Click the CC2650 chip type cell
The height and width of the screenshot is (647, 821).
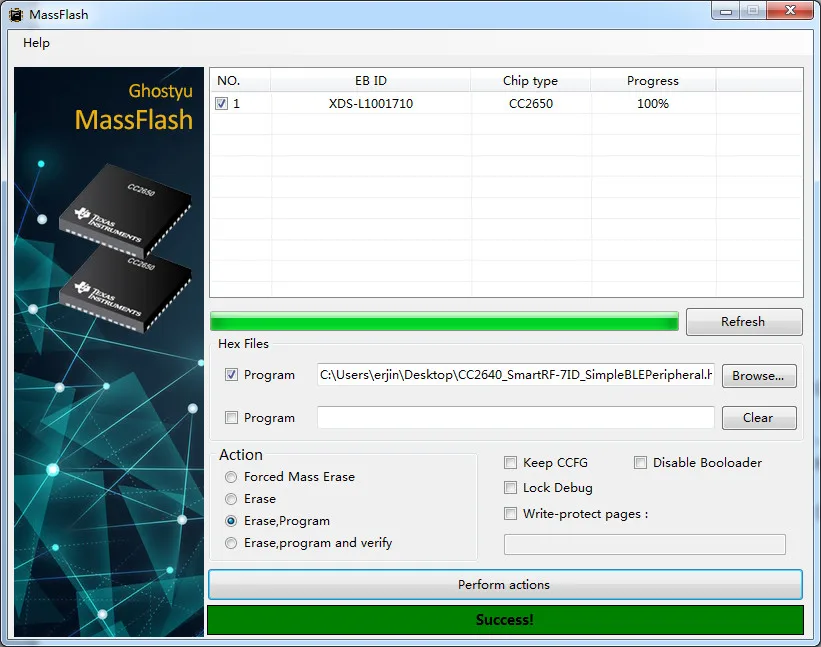pyautogui.click(x=531, y=104)
